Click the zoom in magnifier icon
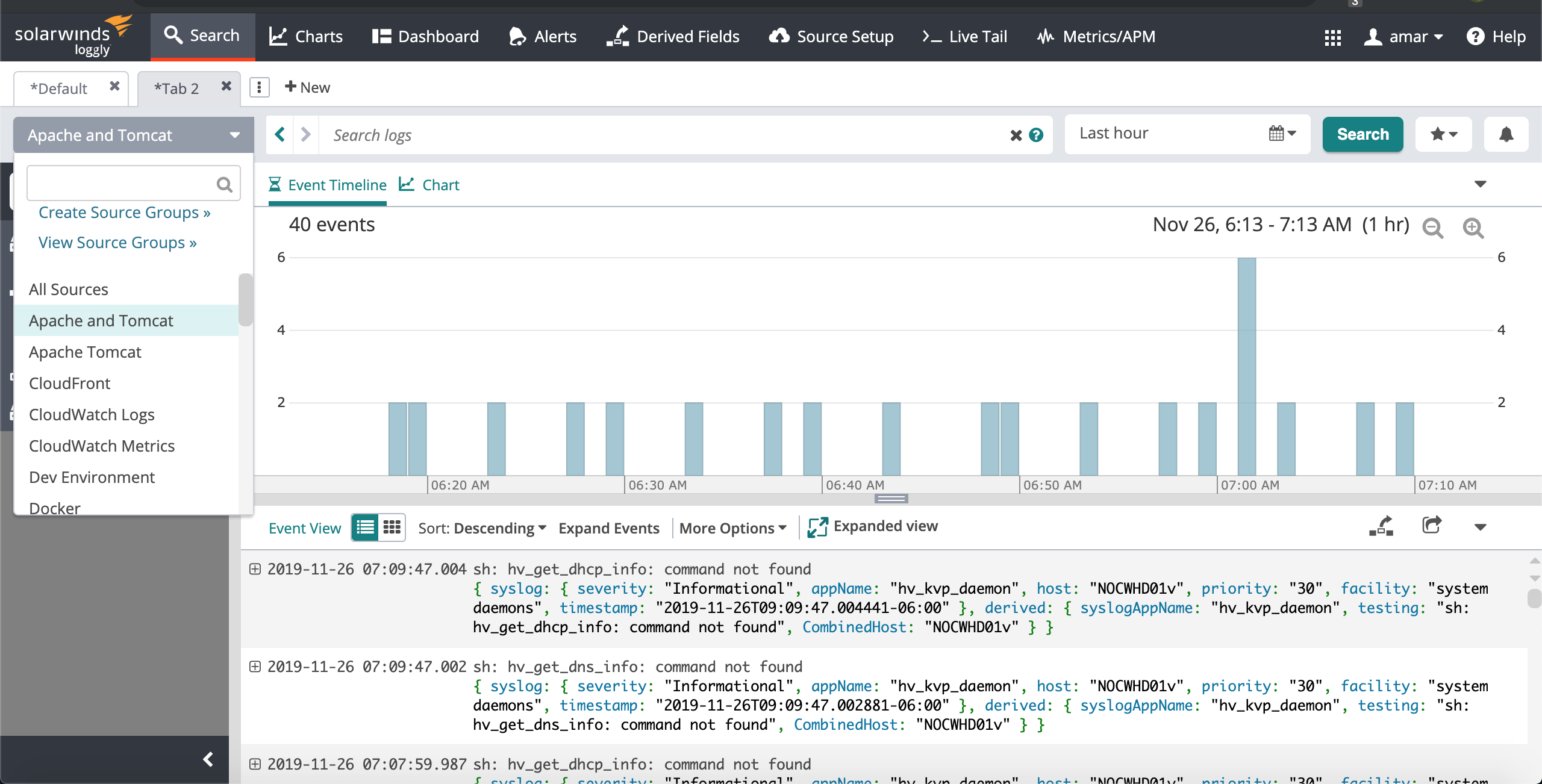1542x784 pixels. coord(1473,228)
